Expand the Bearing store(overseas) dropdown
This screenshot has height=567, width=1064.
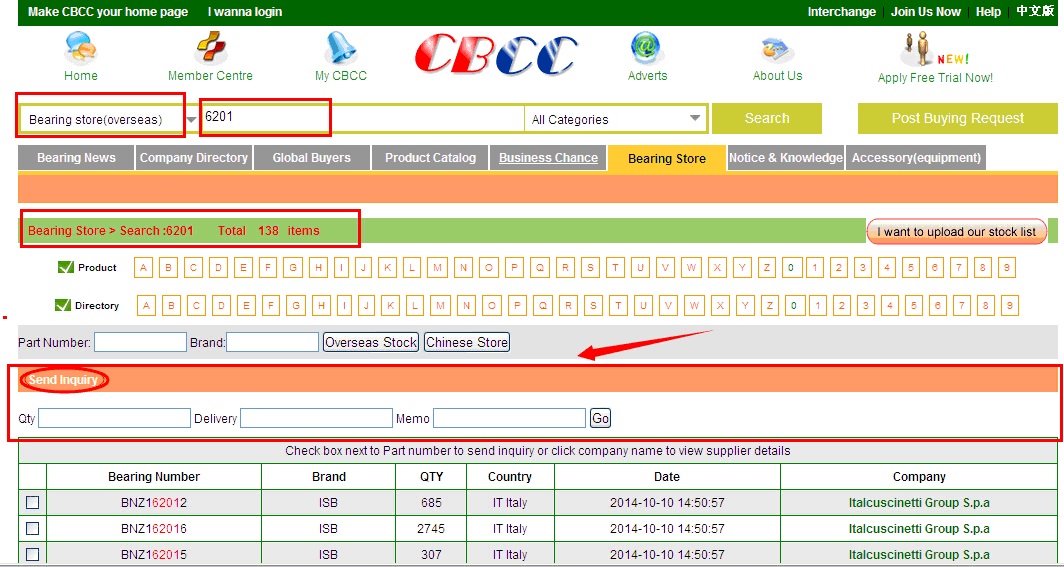(x=191, y=119)
